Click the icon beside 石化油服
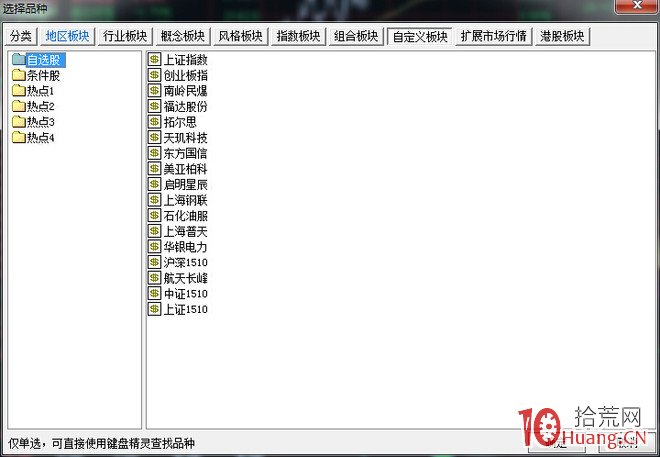660x457 pixels. coord(154,216)
